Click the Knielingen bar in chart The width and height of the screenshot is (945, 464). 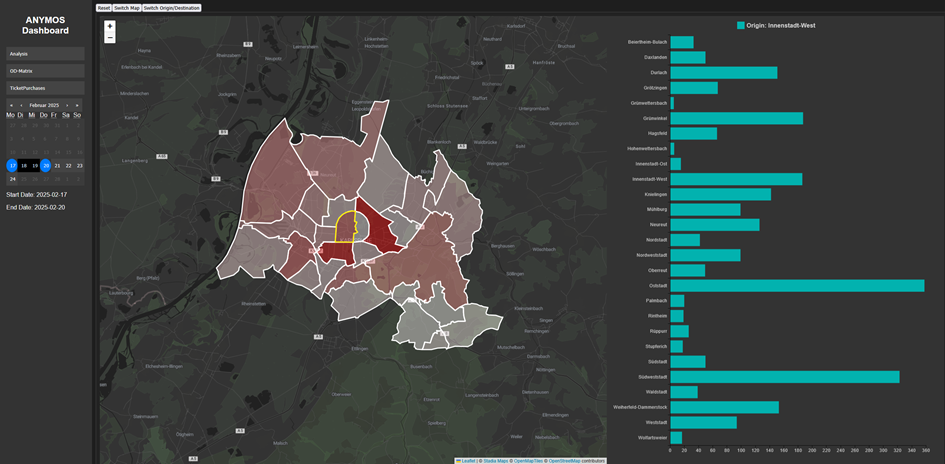[x=721, y=194]
